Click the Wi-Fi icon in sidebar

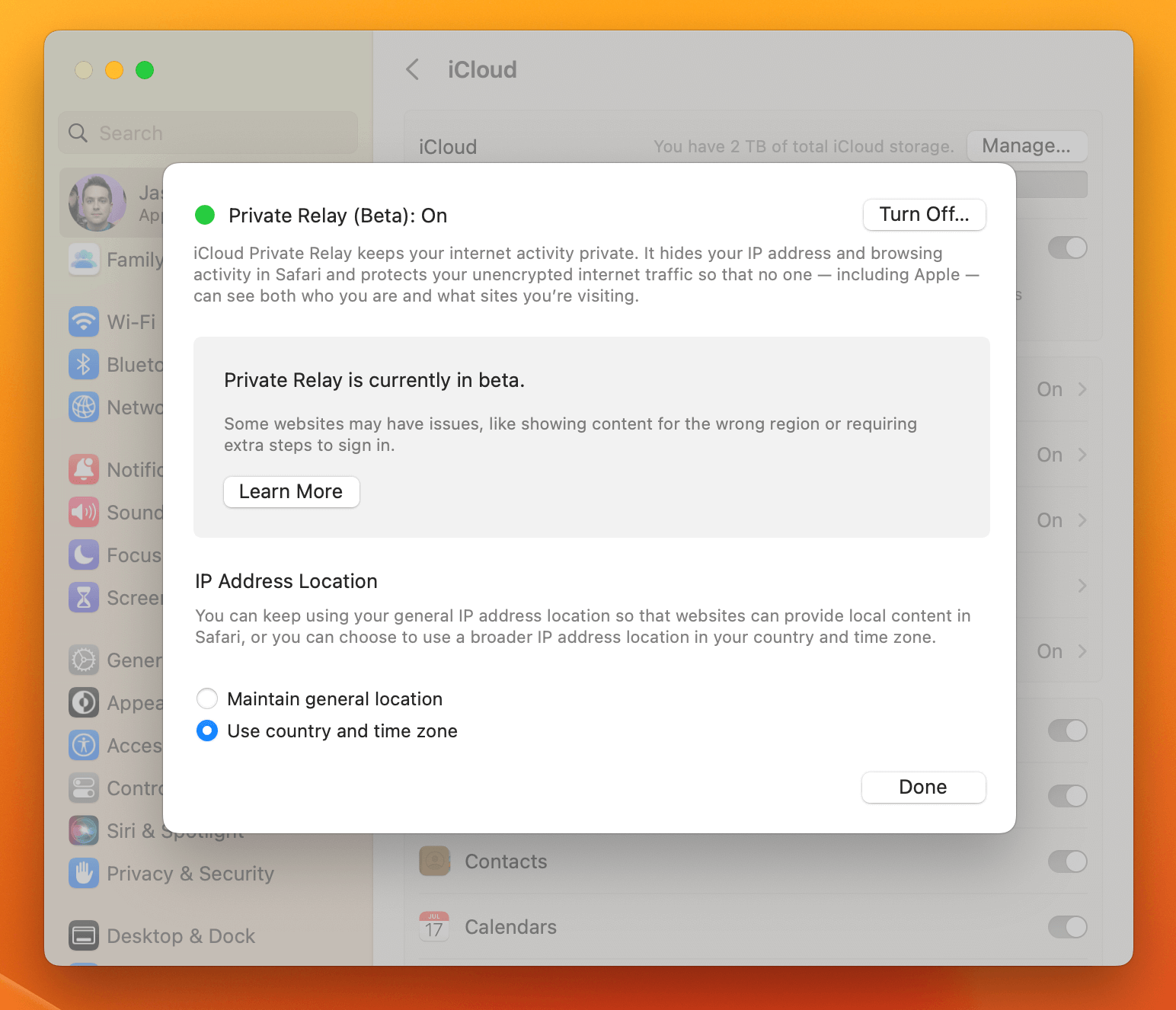click(x=84, y=321)
